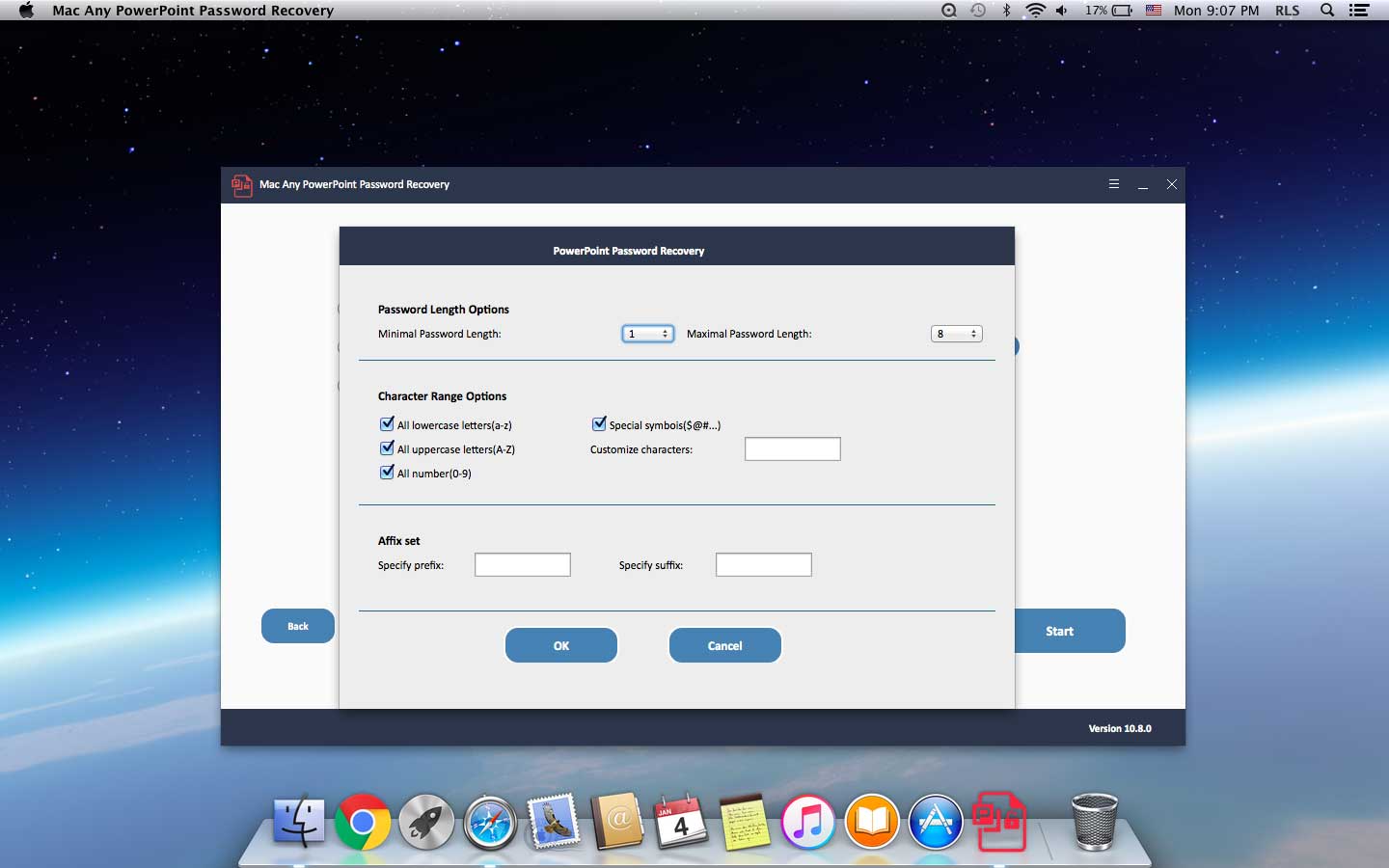Open Spotlight search in the menu bar
The height and width of the screenshot is (868, 1389).
(1327, 11)
